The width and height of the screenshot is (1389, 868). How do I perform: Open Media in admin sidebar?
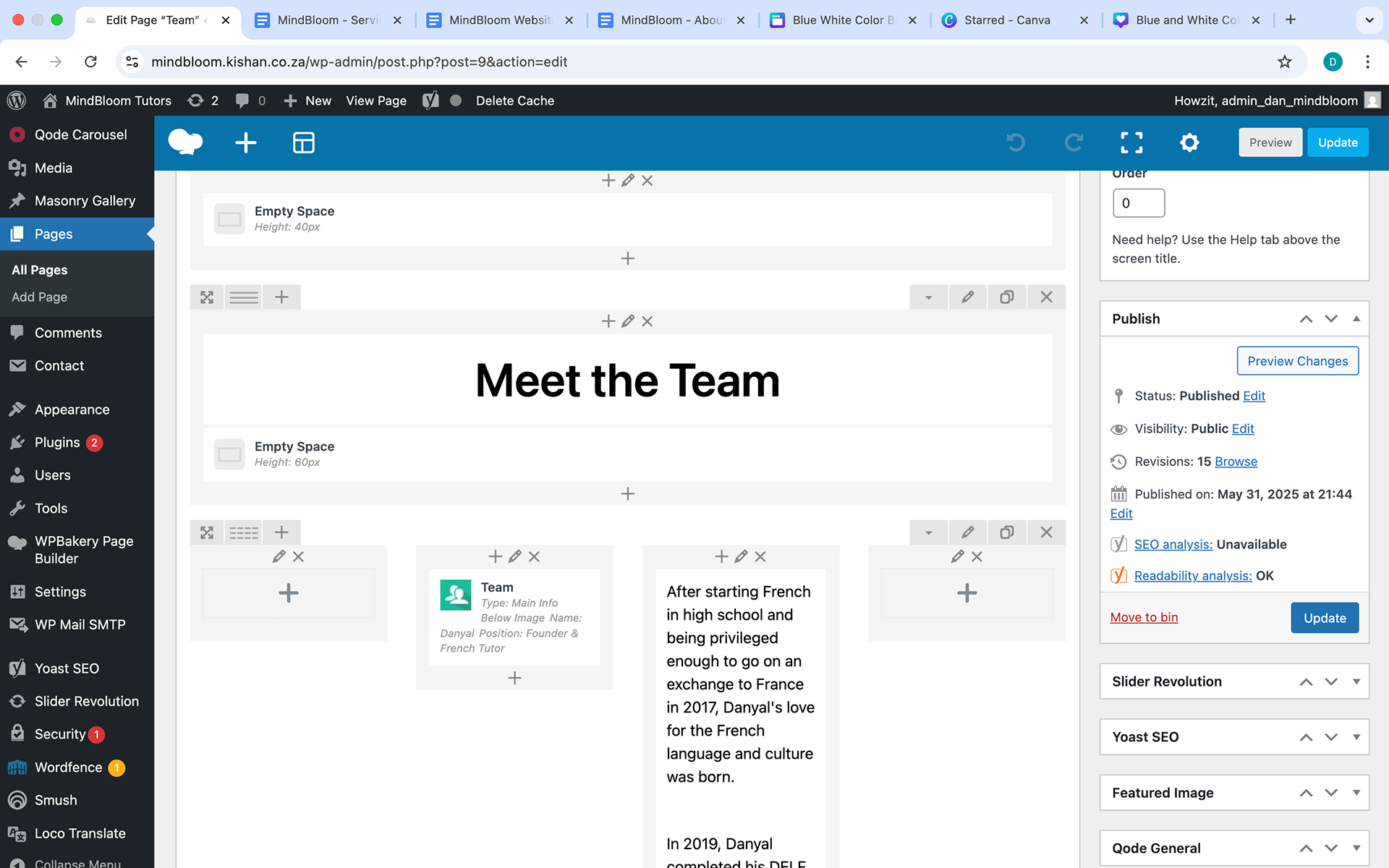tap(77, 168)
